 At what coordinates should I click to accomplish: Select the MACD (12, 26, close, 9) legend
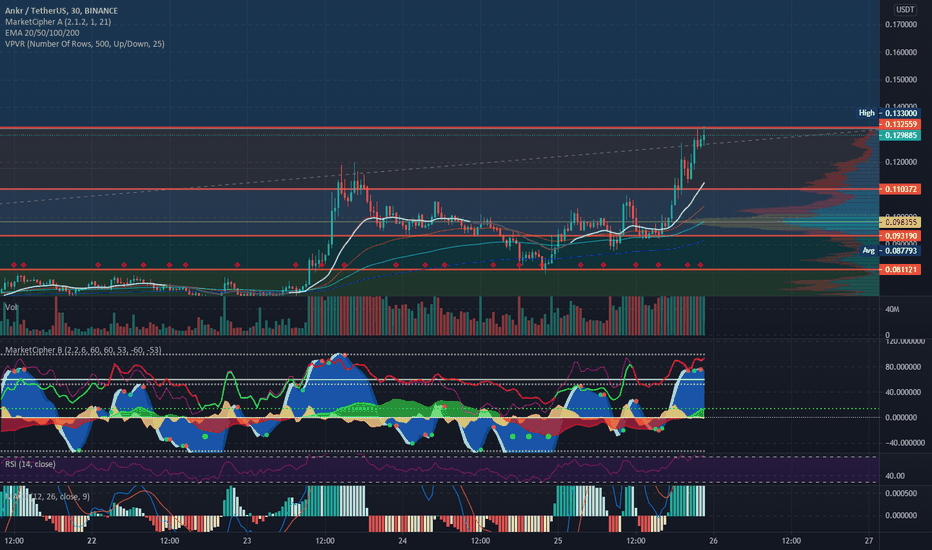pos(48,496)
